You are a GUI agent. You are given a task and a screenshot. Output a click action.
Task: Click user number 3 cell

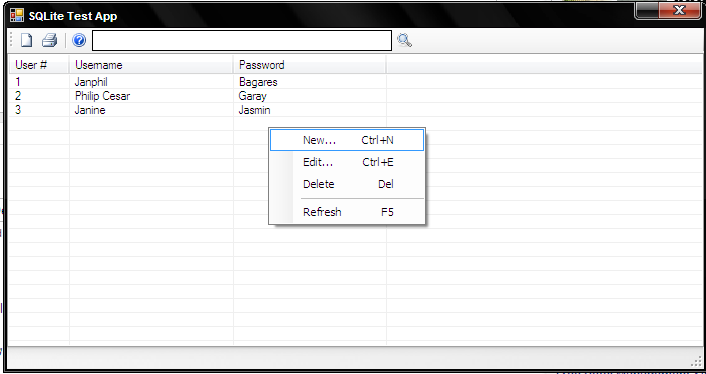18,110
